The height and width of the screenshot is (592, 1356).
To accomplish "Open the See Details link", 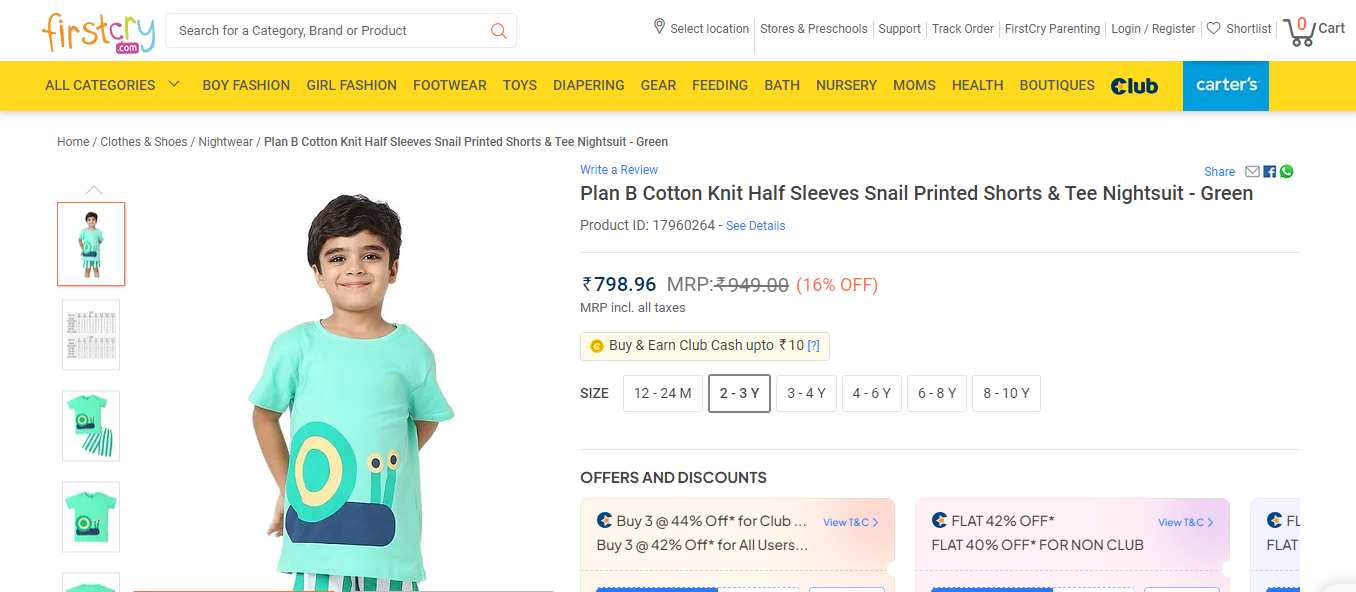I will [755, 226].
